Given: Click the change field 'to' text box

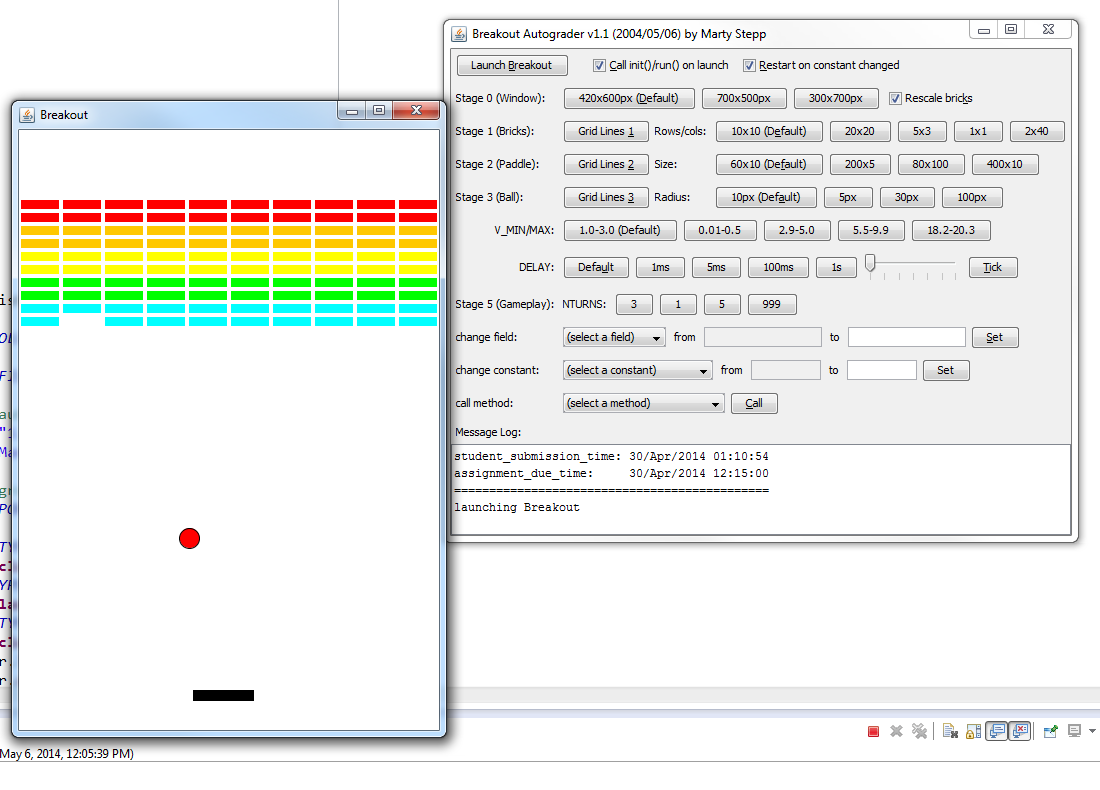Looking at the screenshot, I should 906,338.
